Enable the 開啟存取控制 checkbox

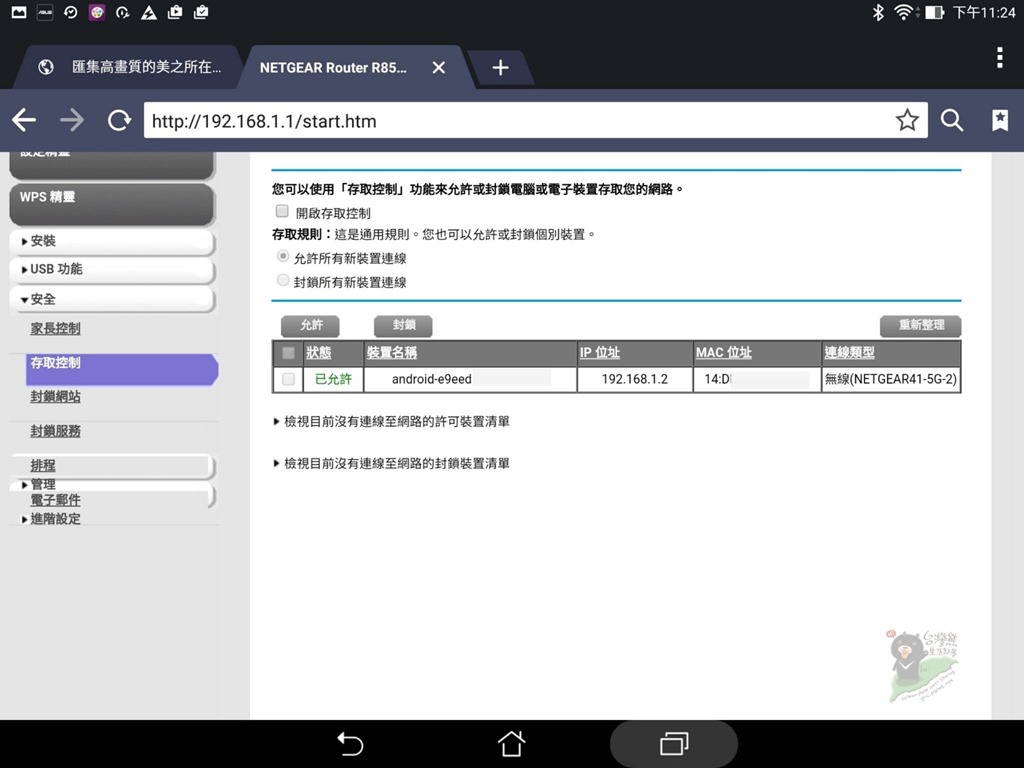tap(282, 211)
